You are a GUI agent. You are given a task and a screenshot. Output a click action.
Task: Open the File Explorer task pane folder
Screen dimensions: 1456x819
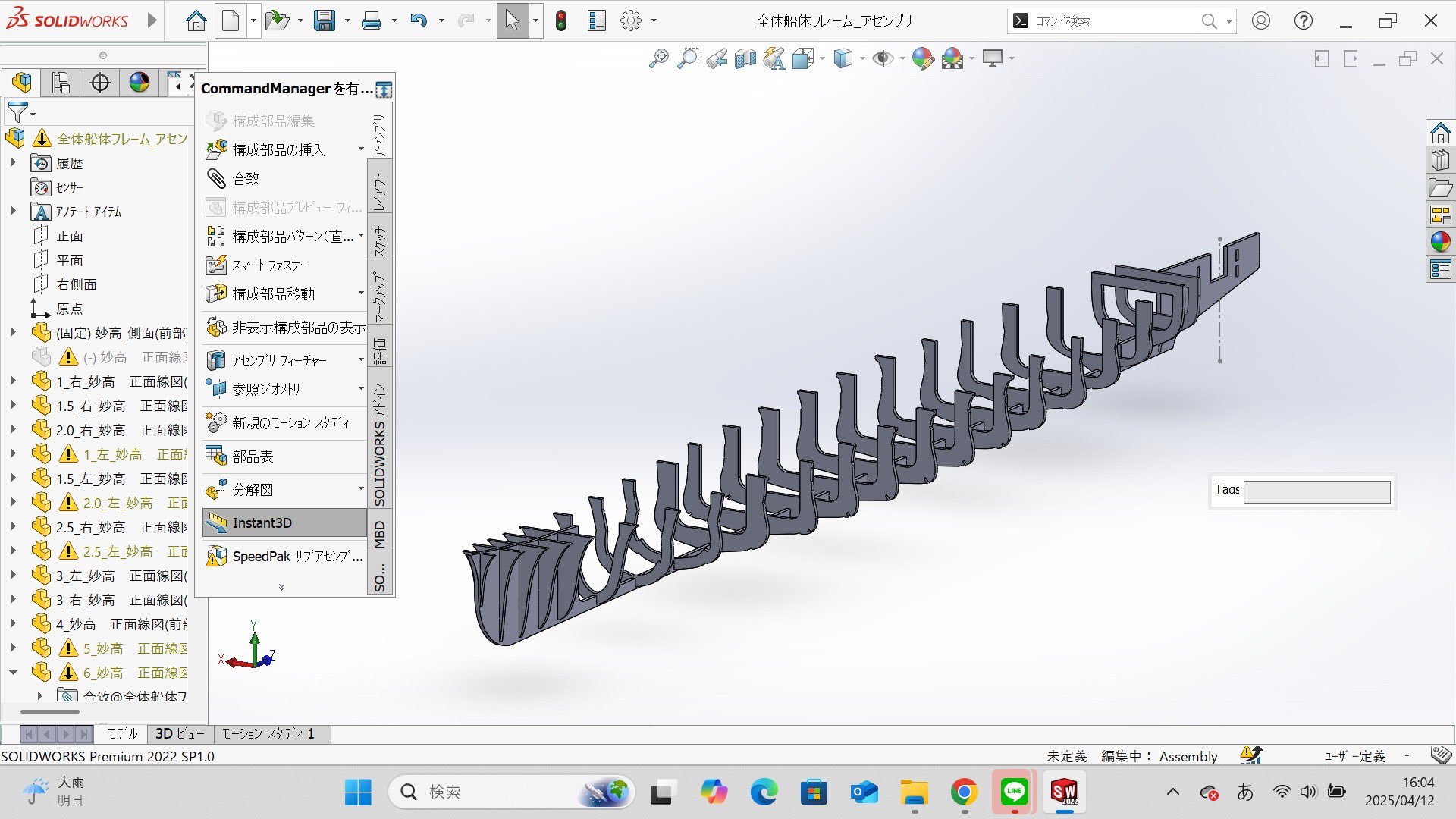1440,188
